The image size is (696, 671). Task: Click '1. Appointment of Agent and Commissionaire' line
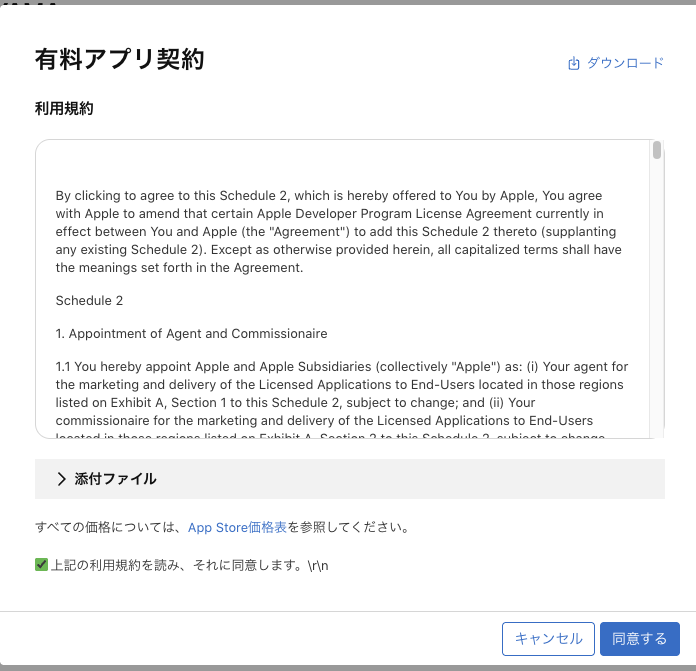coord(191,333)
